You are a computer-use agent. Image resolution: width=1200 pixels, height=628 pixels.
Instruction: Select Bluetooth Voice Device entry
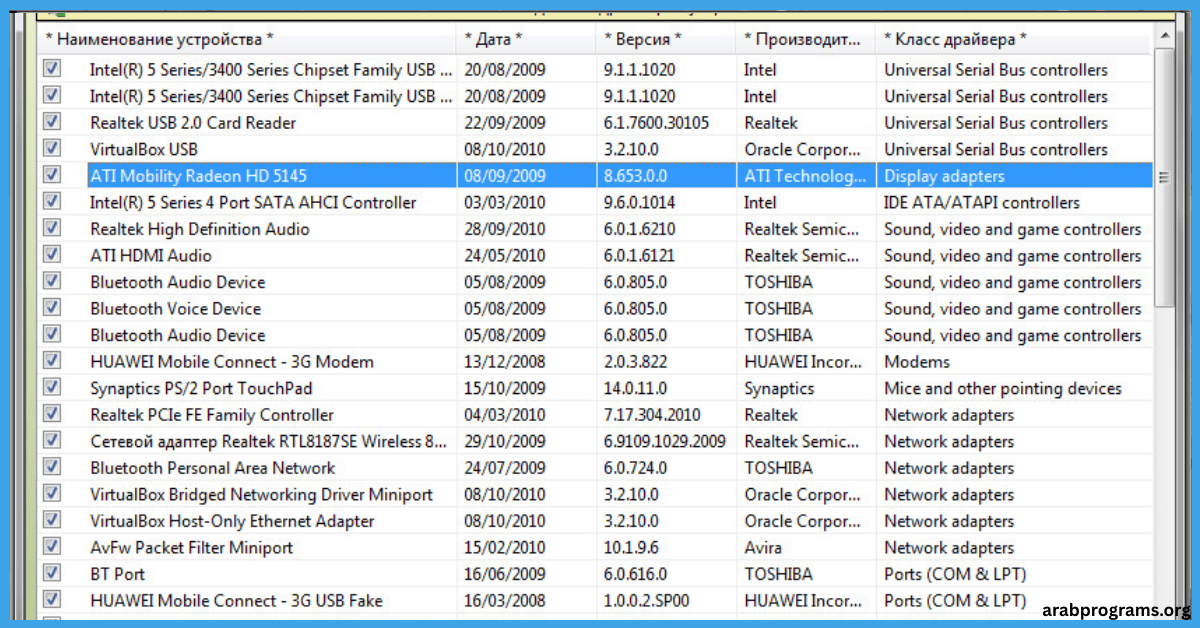click(x=175, y=308)
